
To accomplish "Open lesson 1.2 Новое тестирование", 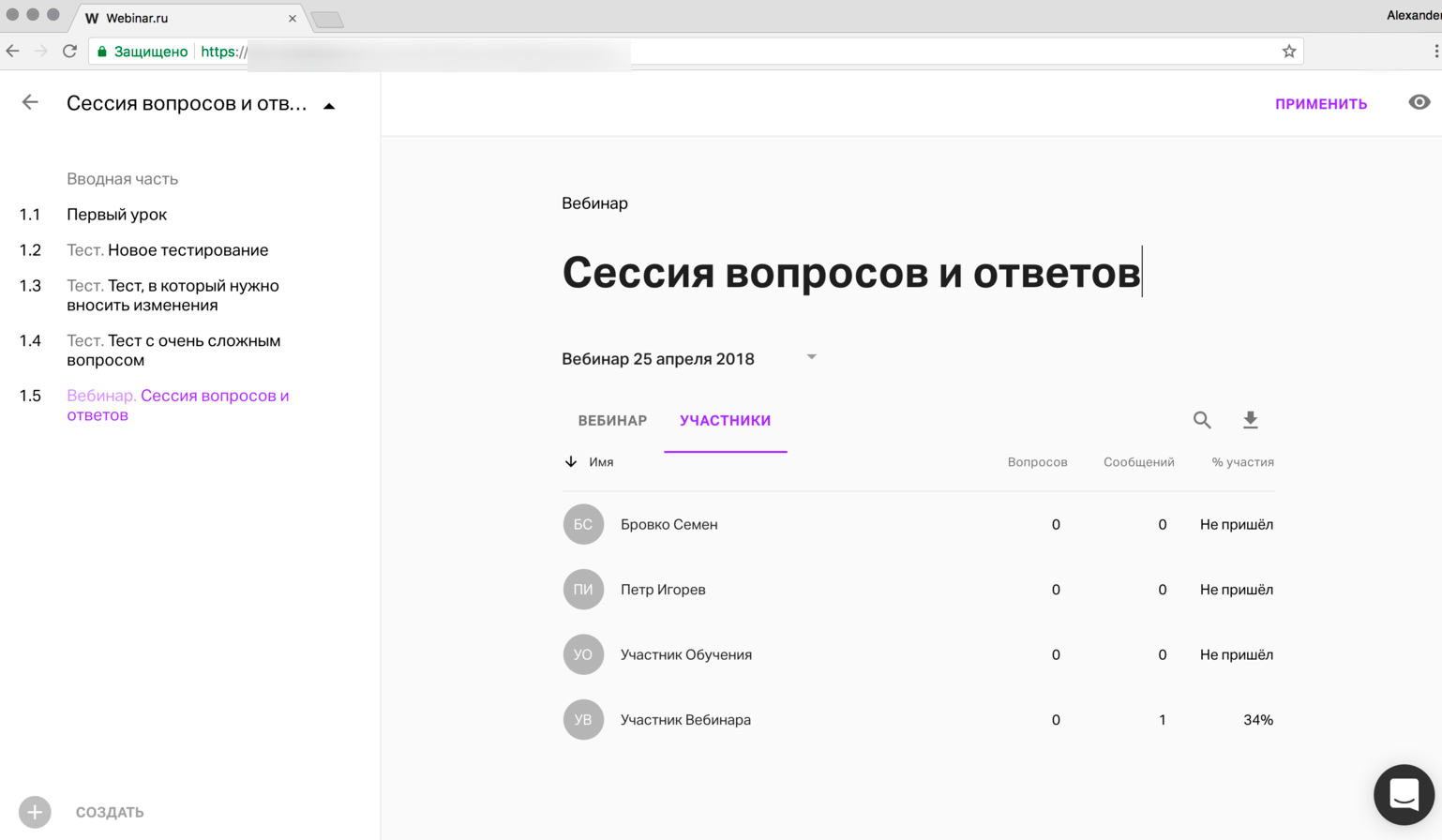I will coord(167,250).
